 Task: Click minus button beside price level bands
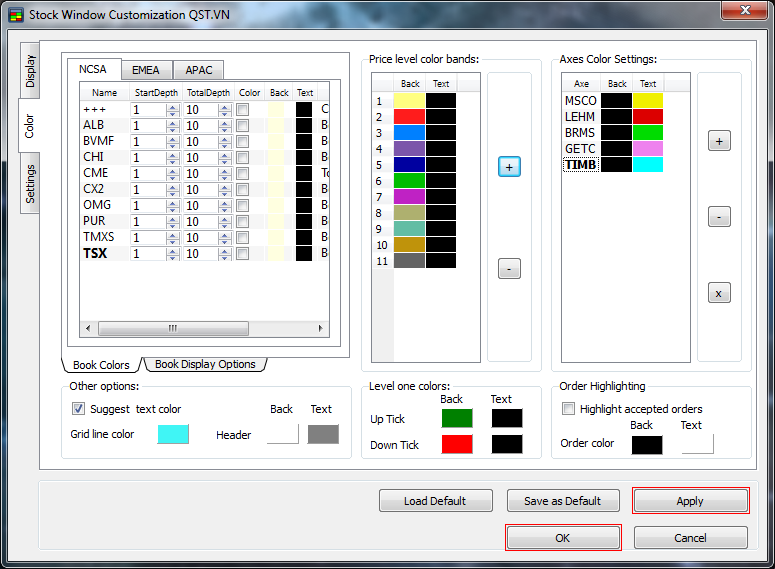pos(509,268)
